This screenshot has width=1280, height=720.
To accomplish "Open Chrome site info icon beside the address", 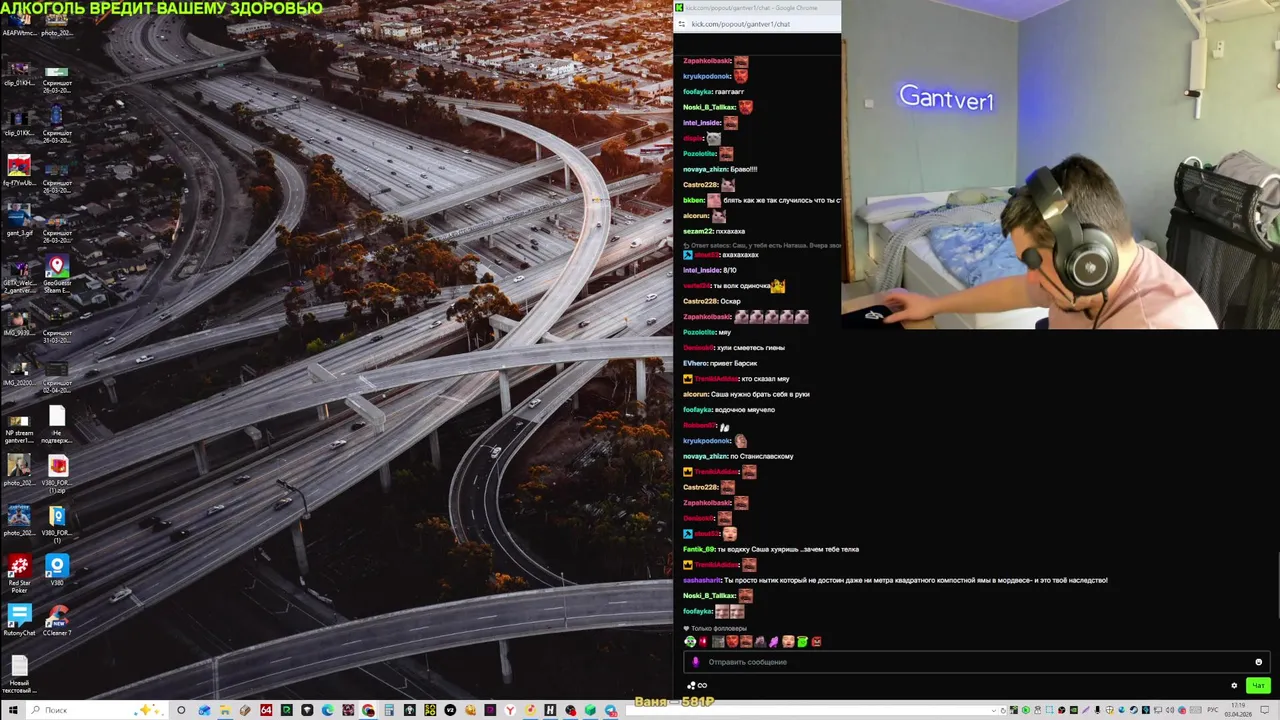I will pos(682,24).
